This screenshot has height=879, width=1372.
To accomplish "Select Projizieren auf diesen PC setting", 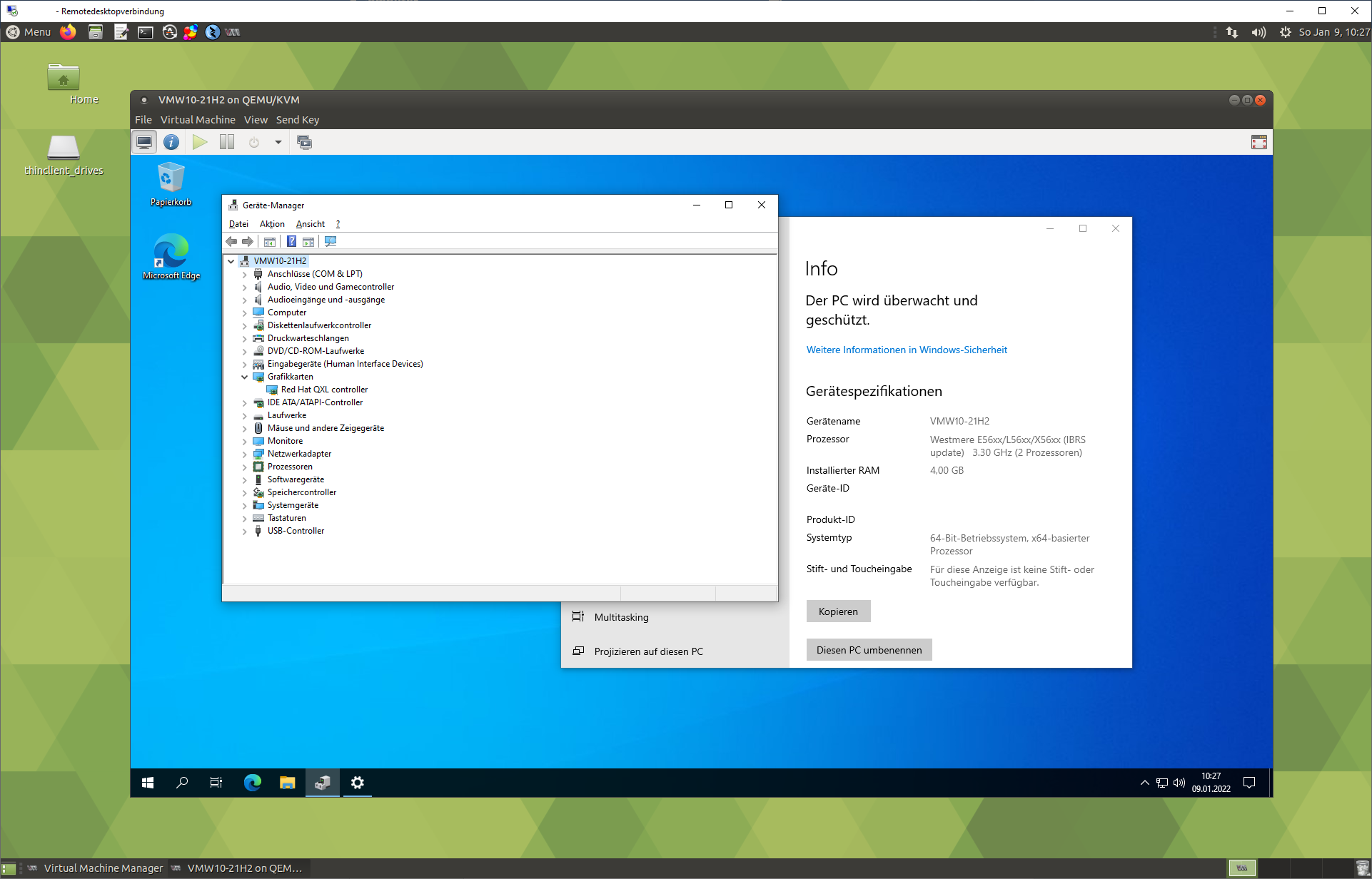I will 648,651.
